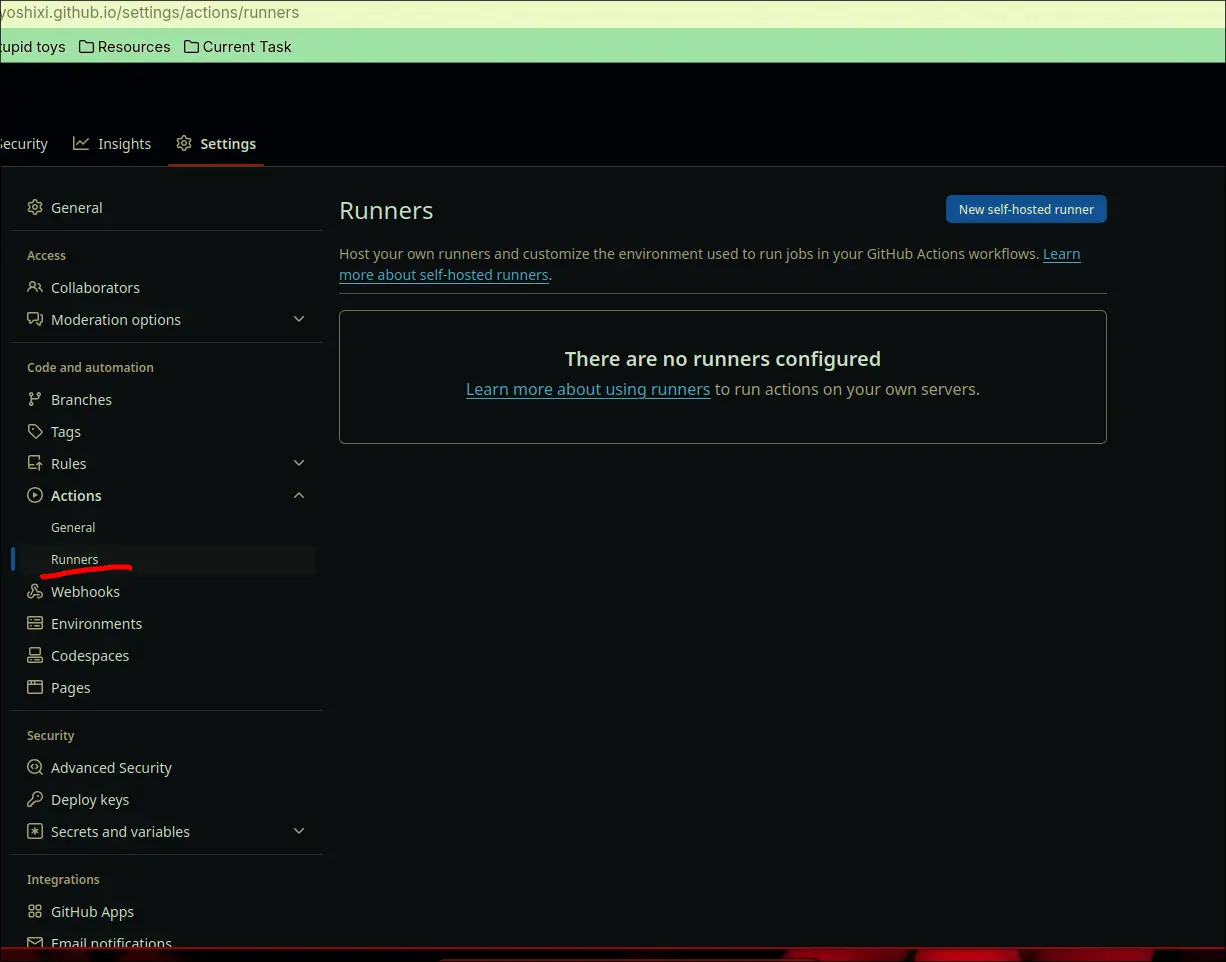Click the GitHub Apps grid icon

35,911
